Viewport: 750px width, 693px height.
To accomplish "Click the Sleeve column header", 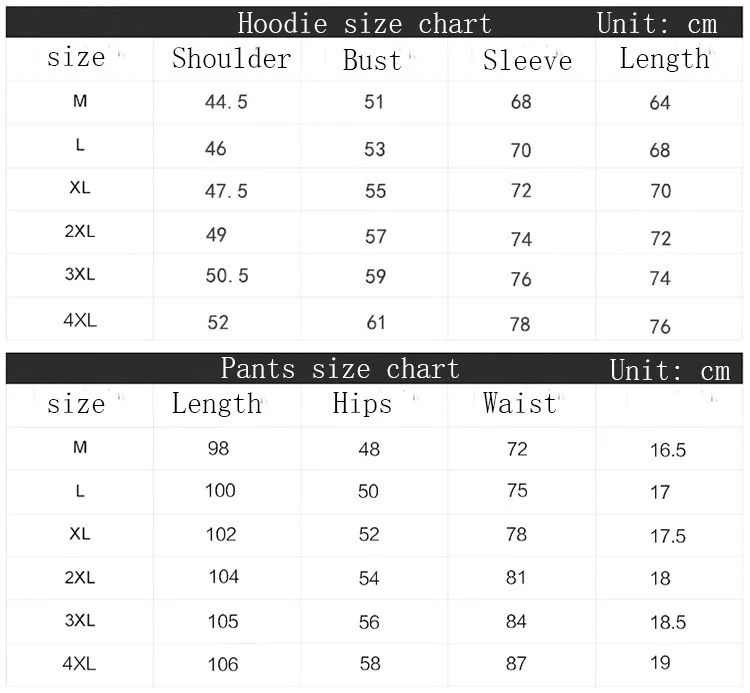I will (x=527, y=60).
